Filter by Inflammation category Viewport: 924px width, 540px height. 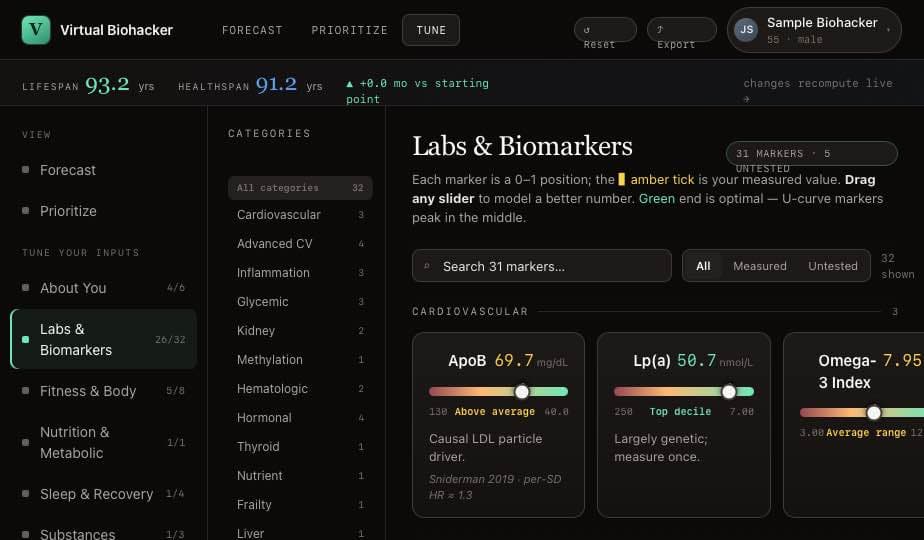[300, 272]
